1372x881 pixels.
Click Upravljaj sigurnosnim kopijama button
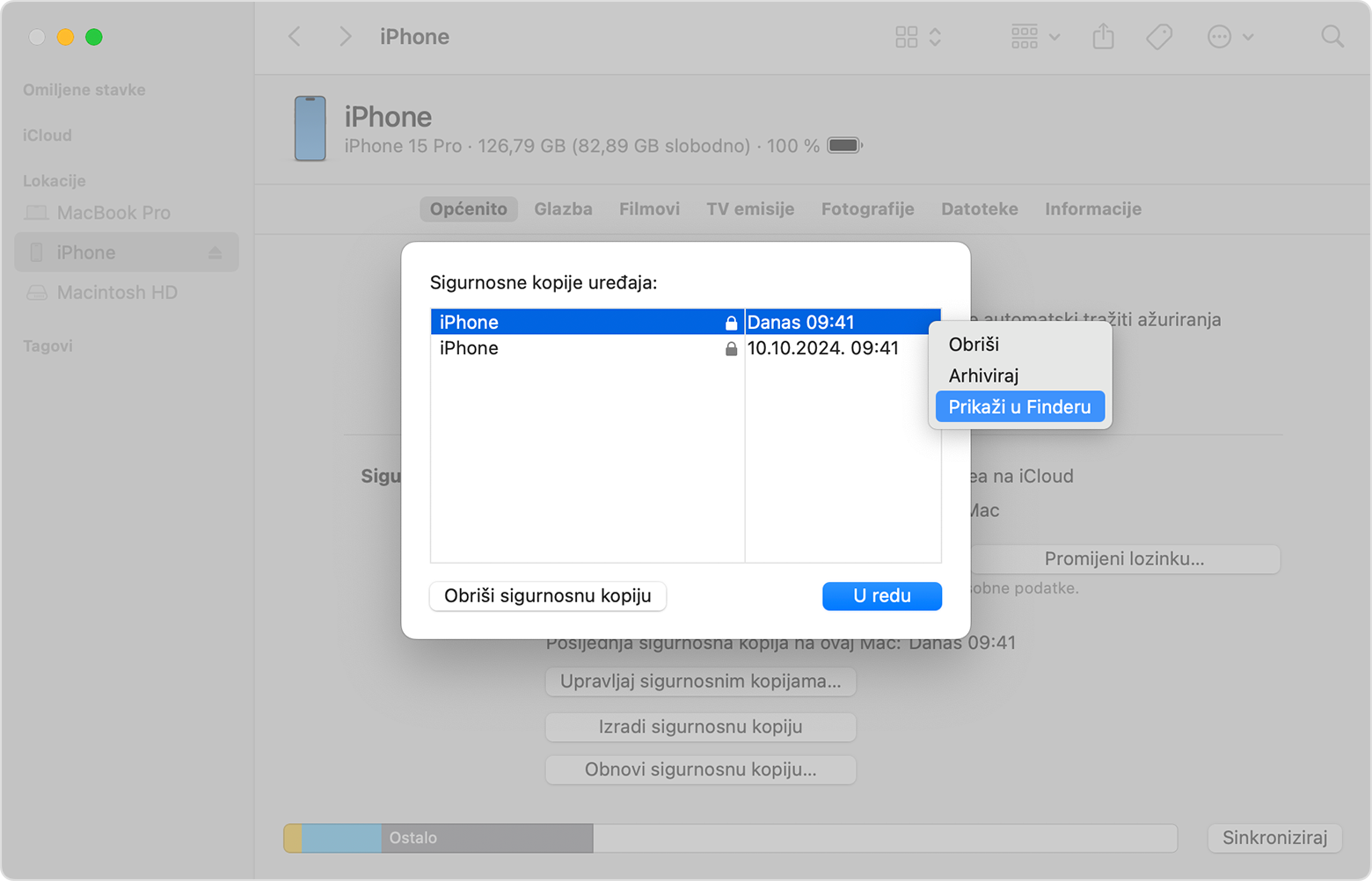point(700,681)
